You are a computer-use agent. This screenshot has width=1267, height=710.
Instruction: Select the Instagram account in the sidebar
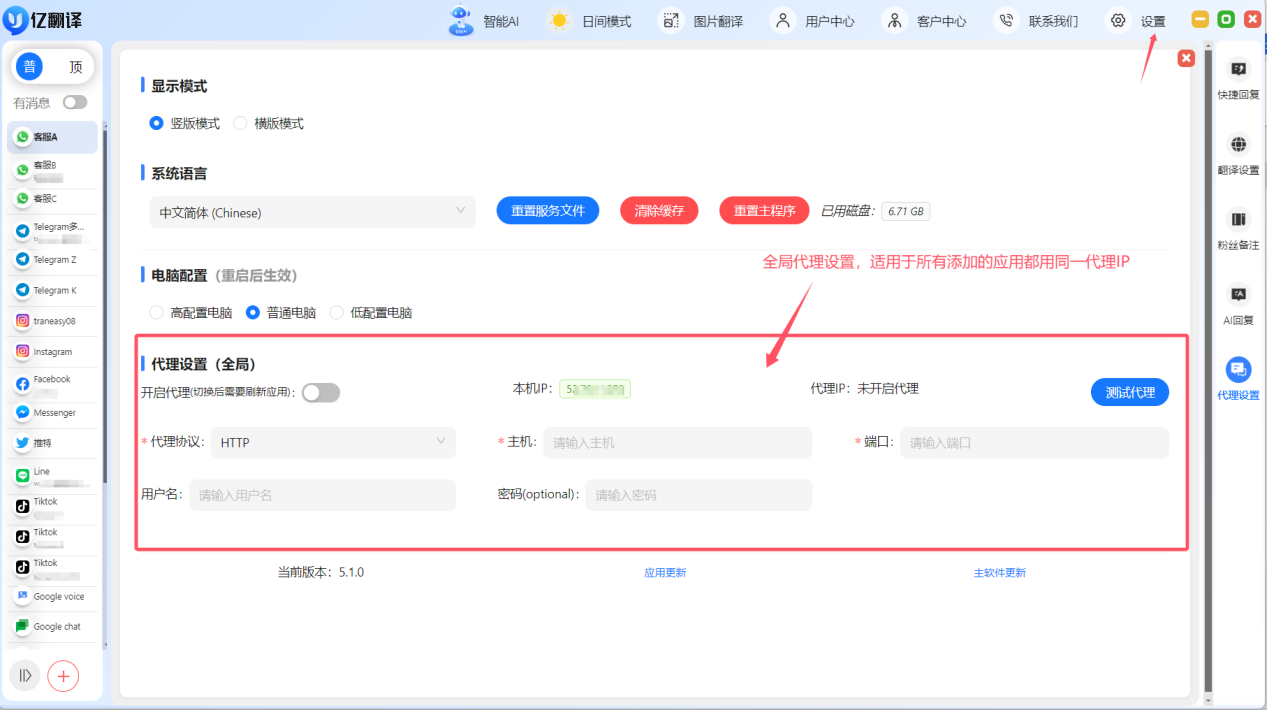(x=52, y=351)
